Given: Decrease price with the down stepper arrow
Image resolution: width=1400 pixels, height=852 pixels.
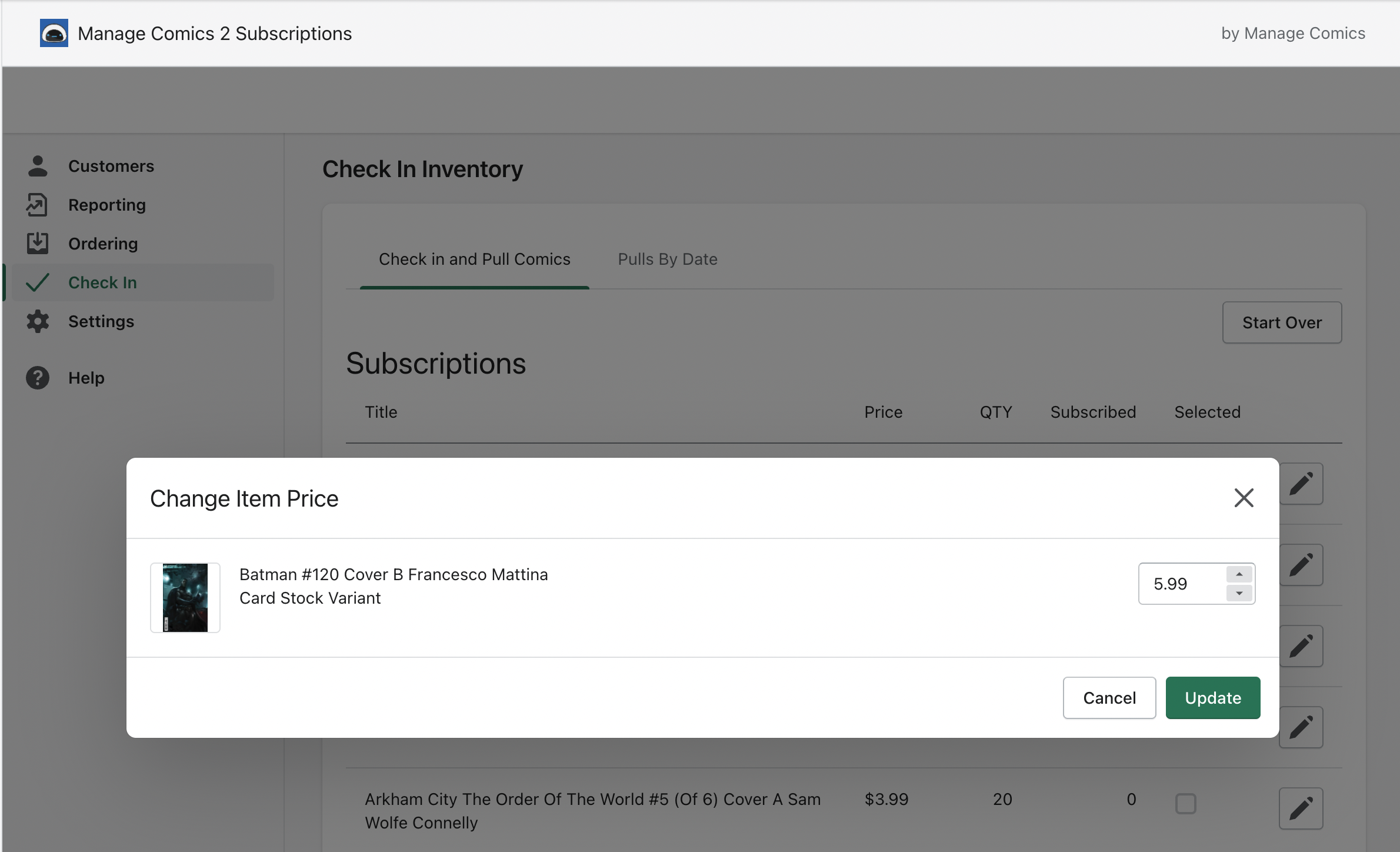Looking at the screenshot, I should (1239, 593).
